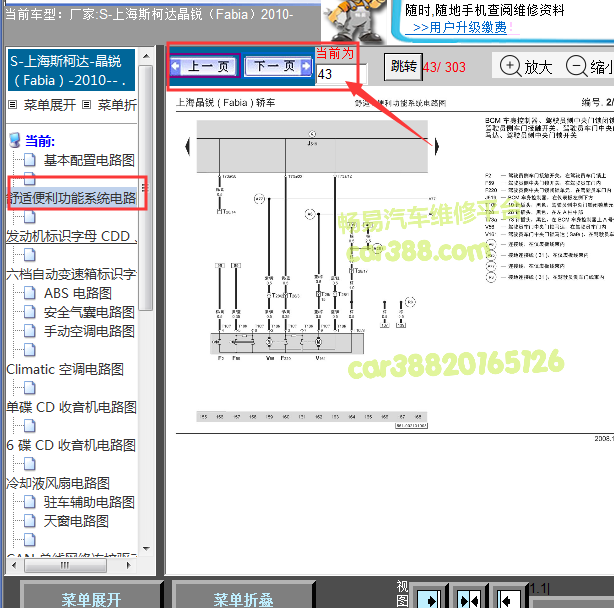The height and width of the screenshot is (608, 614).
Task: Select 驻车辅助电路图 in the tree
Action: click(x=89, y=502)
